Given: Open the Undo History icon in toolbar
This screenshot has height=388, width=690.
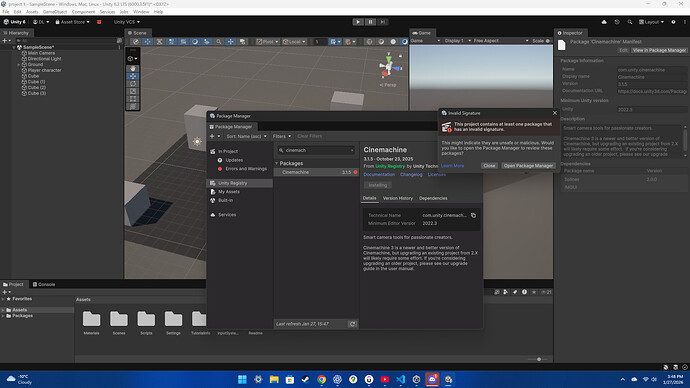Looking at the screenshot, I should [x=617, y=22].
